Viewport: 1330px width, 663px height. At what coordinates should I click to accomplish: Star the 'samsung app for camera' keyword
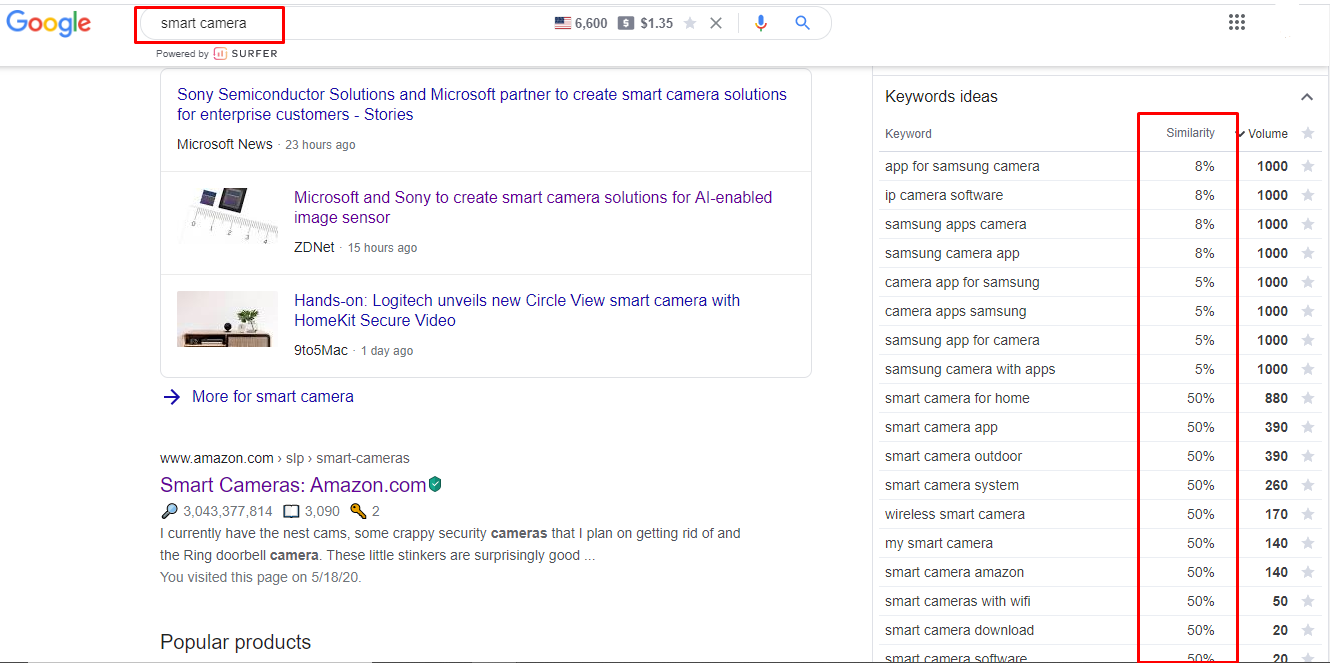1308,340
